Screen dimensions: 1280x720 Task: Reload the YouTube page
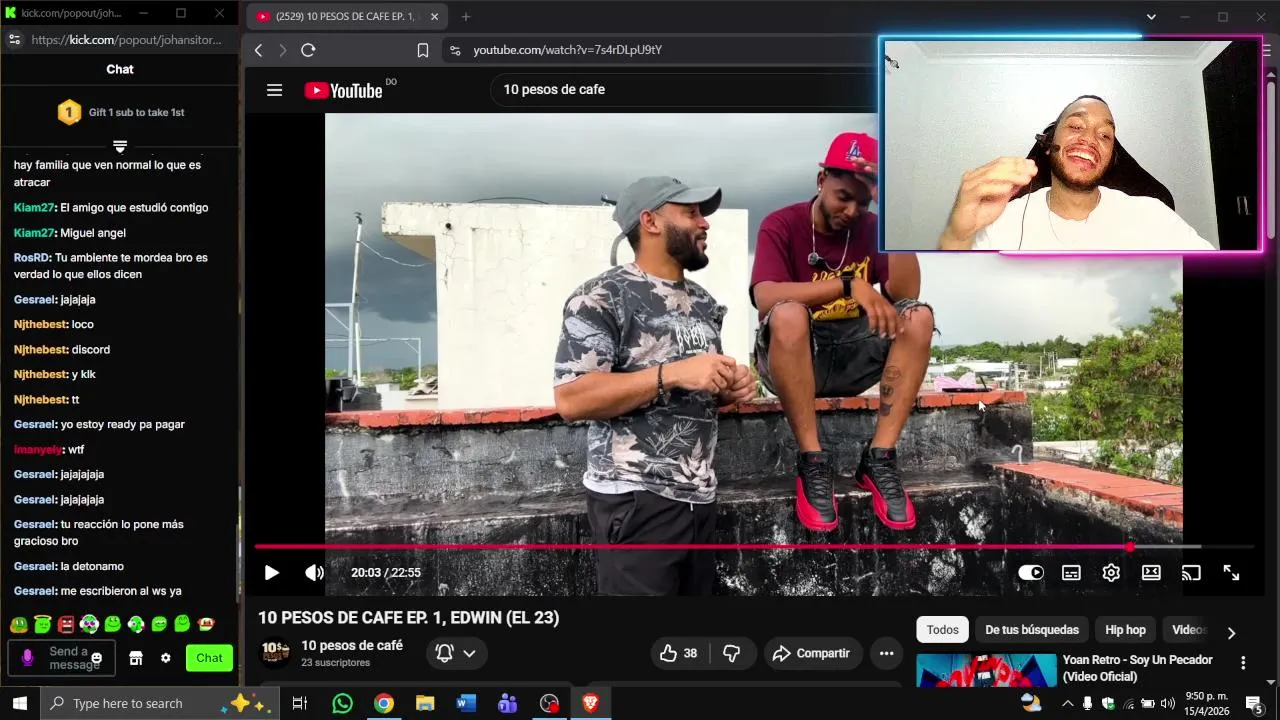(308, 50)
